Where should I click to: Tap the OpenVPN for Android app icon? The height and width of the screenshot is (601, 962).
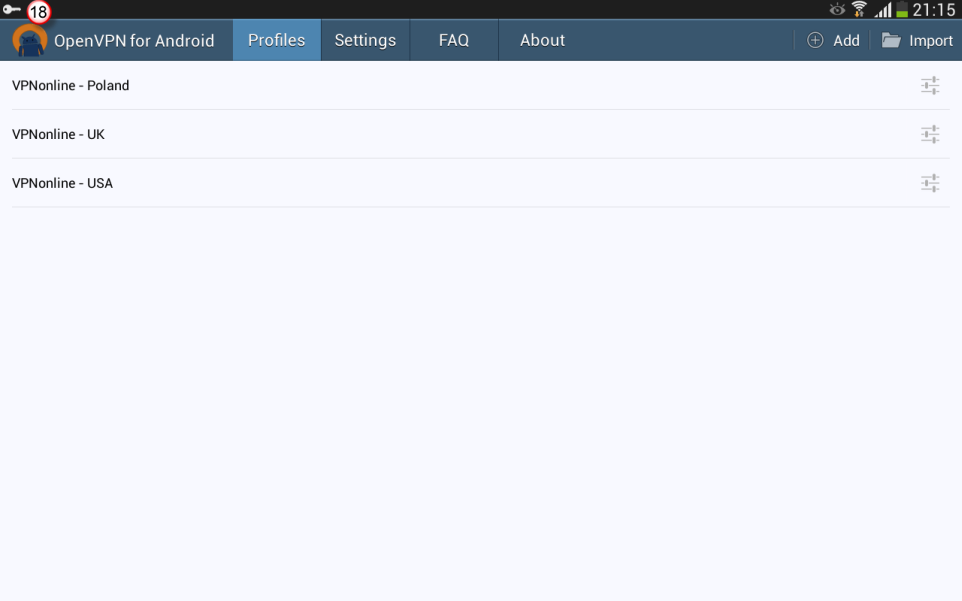pyautogui.click(x=29, y=40)
